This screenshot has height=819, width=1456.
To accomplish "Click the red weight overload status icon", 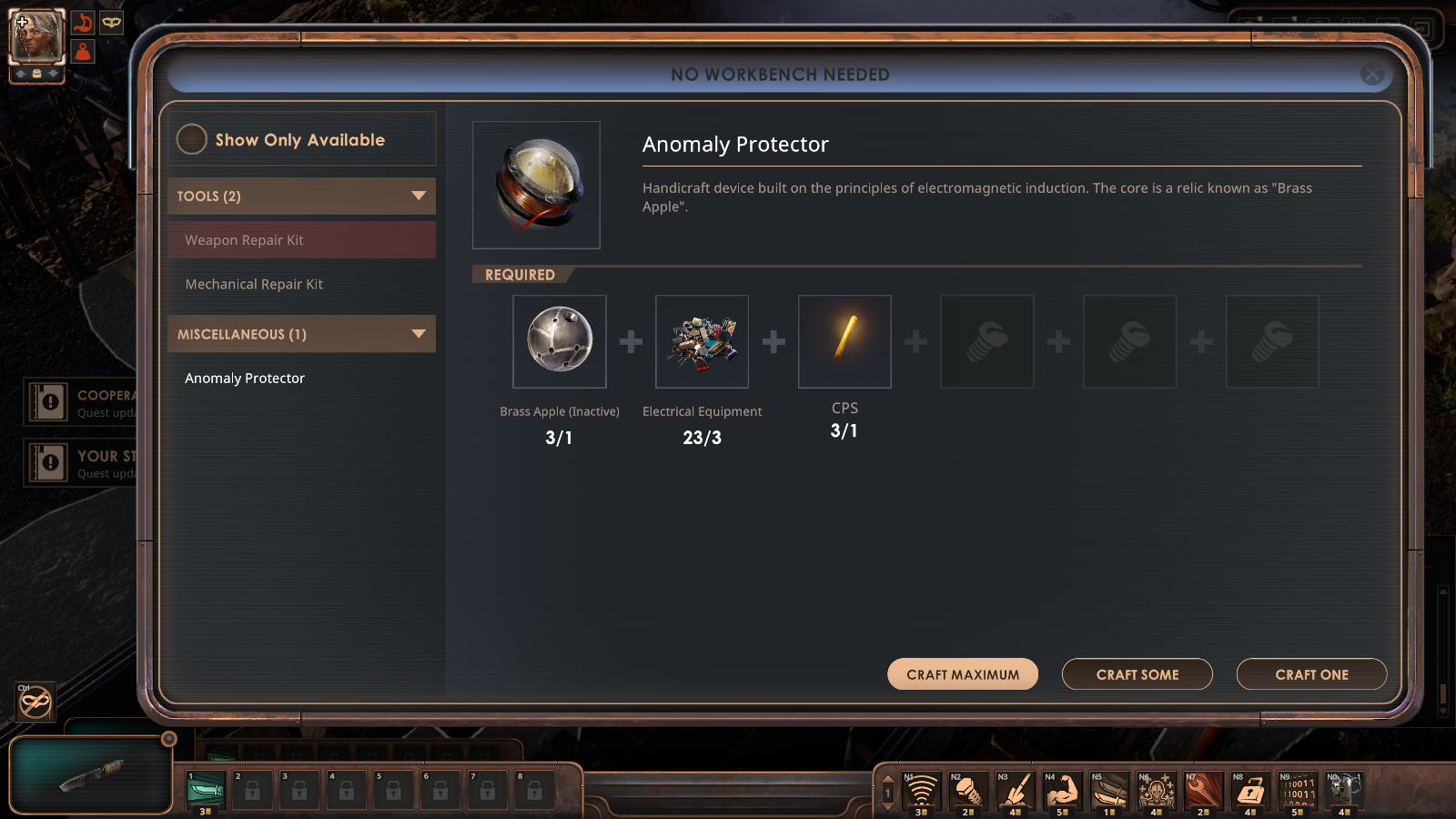I will tap(83, 51).
